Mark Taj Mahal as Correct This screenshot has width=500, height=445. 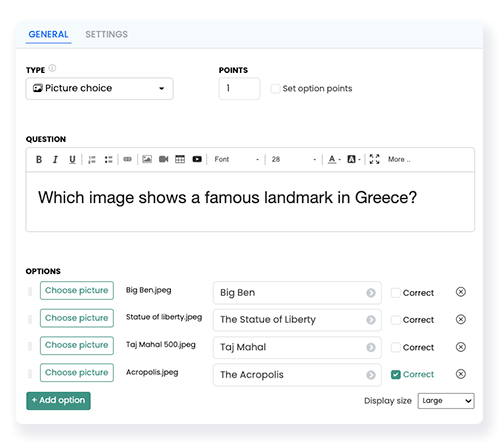(396, 347)
